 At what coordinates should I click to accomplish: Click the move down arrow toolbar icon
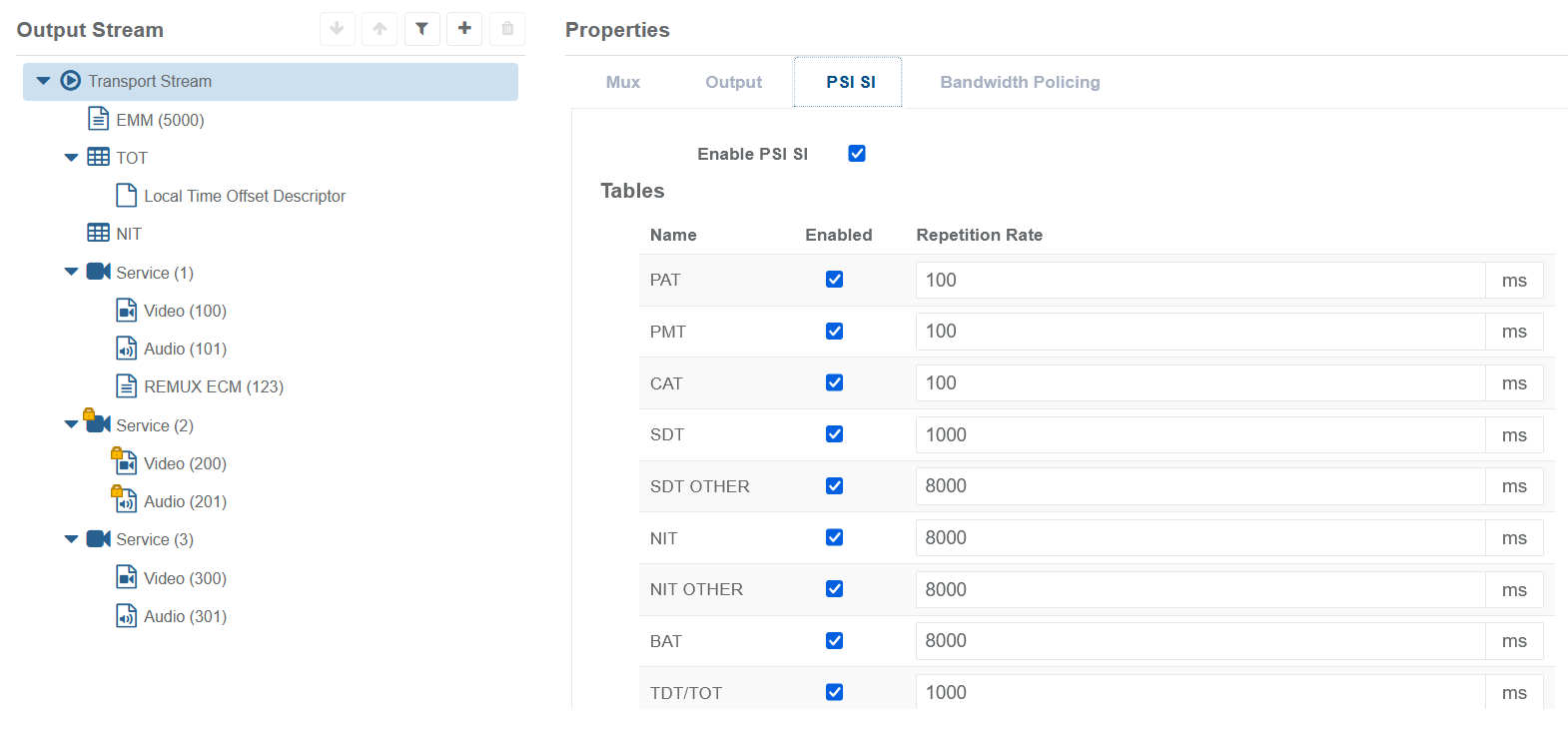click(338, 29)
